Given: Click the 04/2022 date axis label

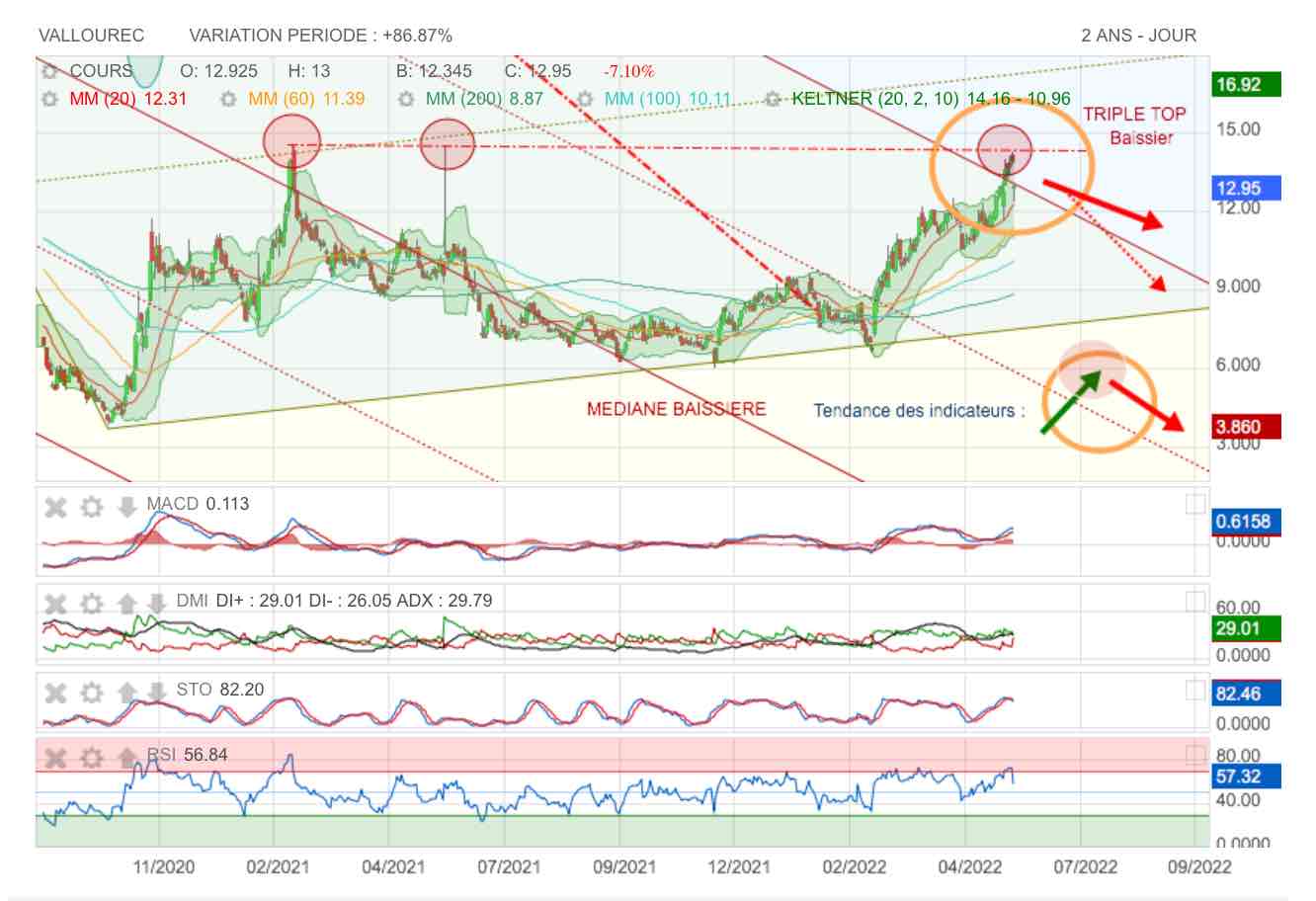Looking at the screenshot, I should tap(969, 867).
